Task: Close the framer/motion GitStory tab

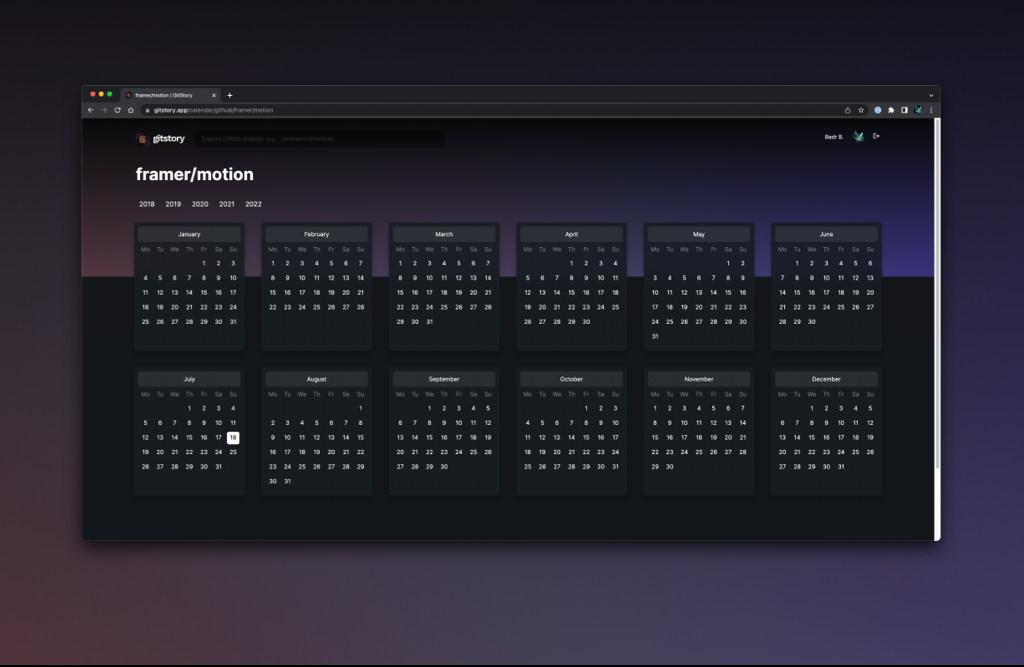Action: point(214,95)
